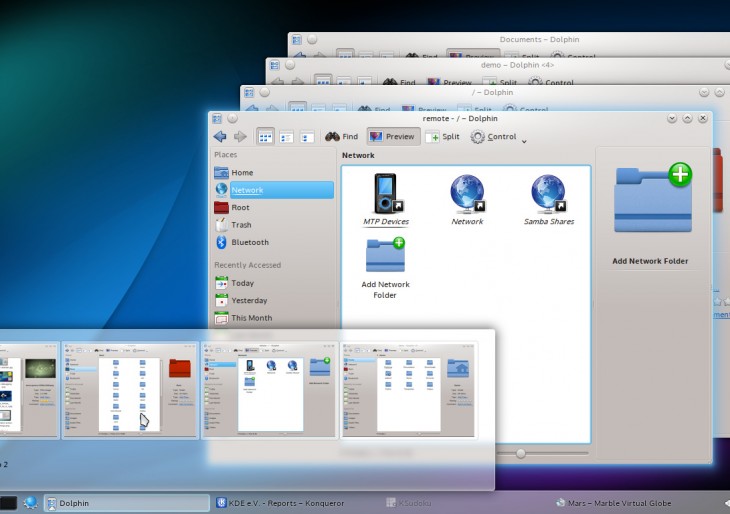Open the MTP Devices icon
Image resolution: width=730 pixels, height=514 pixels.
pos(386,198)
